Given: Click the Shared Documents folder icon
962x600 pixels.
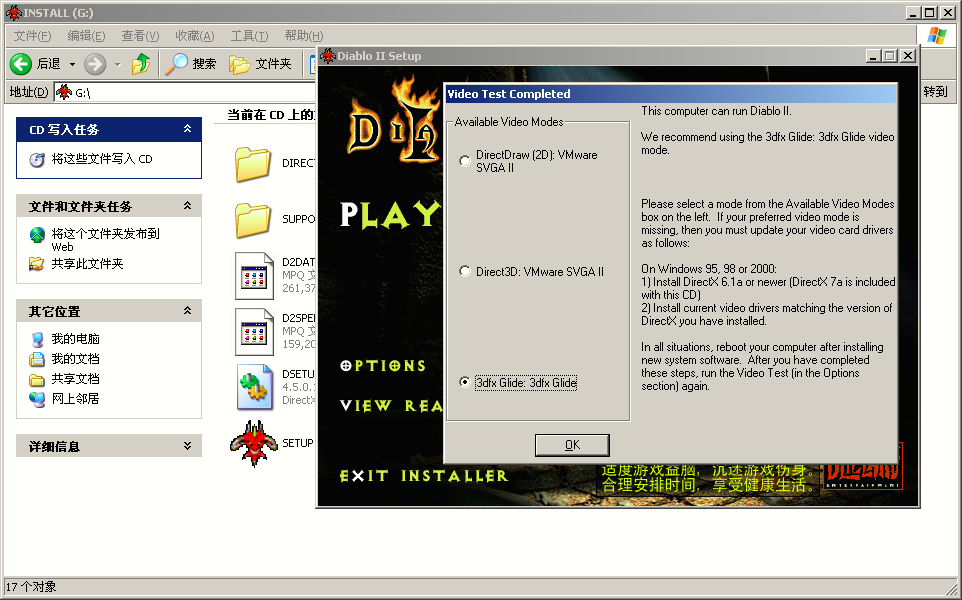Looking at the screenshot, I should coord(37,380).
